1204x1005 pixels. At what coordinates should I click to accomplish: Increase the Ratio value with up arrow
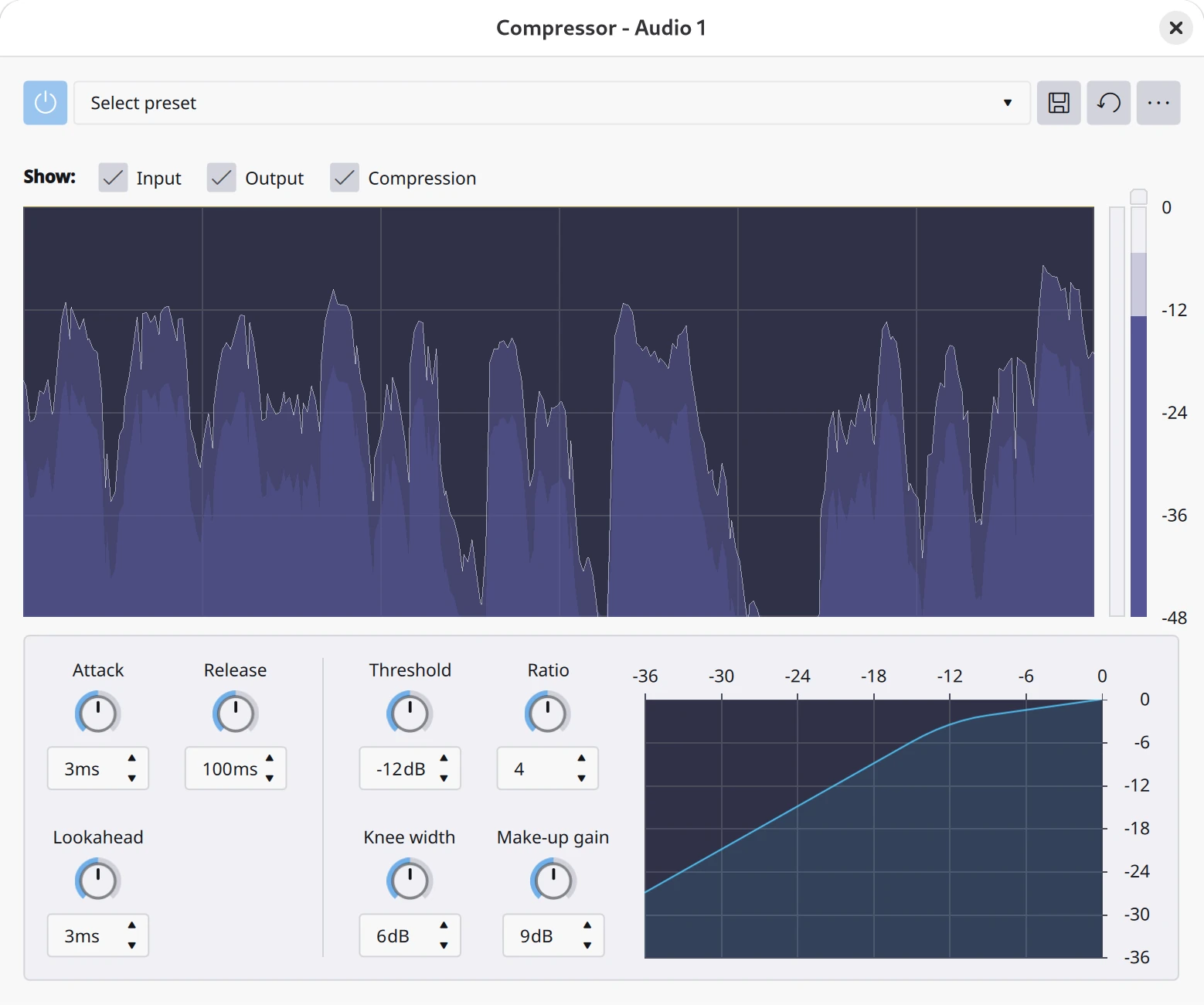[581, 758]
